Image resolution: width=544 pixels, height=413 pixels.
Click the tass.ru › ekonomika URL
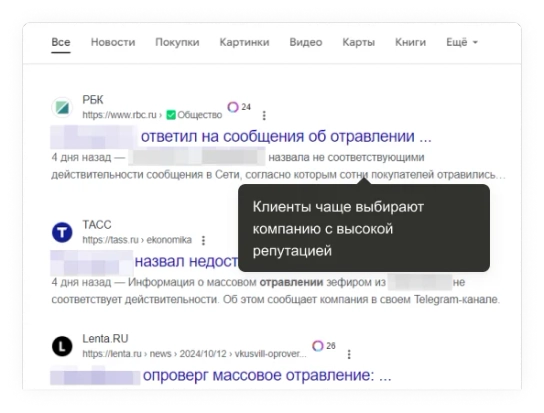(x=137, y=240)
